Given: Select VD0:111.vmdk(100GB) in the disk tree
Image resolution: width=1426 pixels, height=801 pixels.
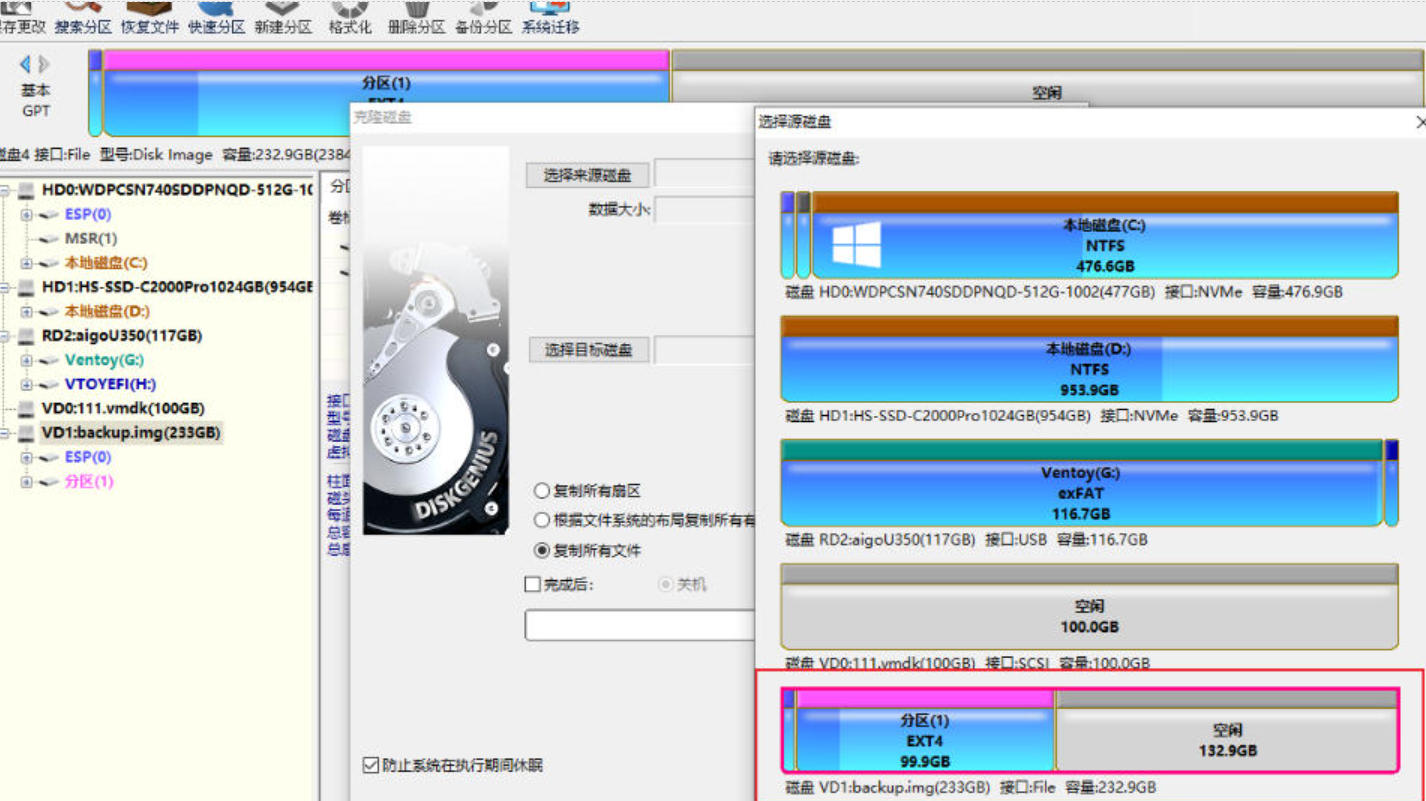Looking at the screenshot, I should point(122,409).
